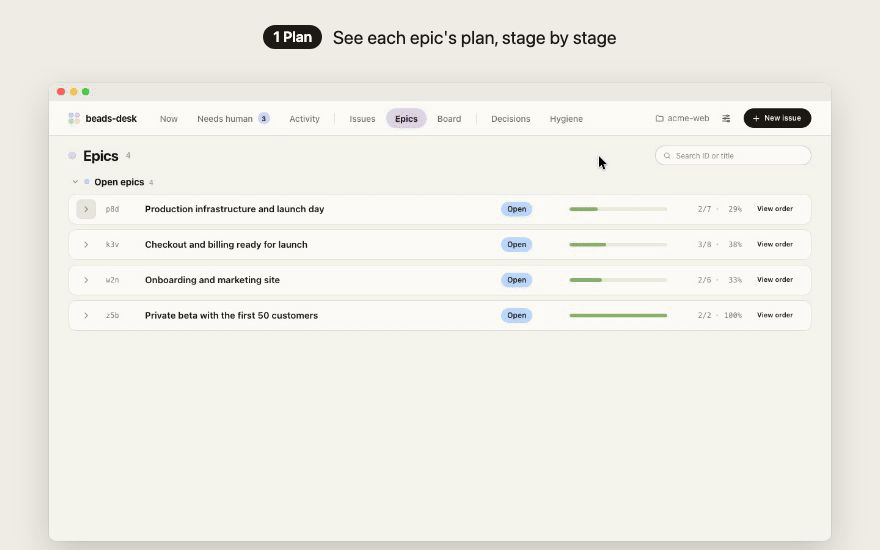Click the 38% completion value
The width and height of the screenshot is (880, 550).
click(x=735, y=245)
